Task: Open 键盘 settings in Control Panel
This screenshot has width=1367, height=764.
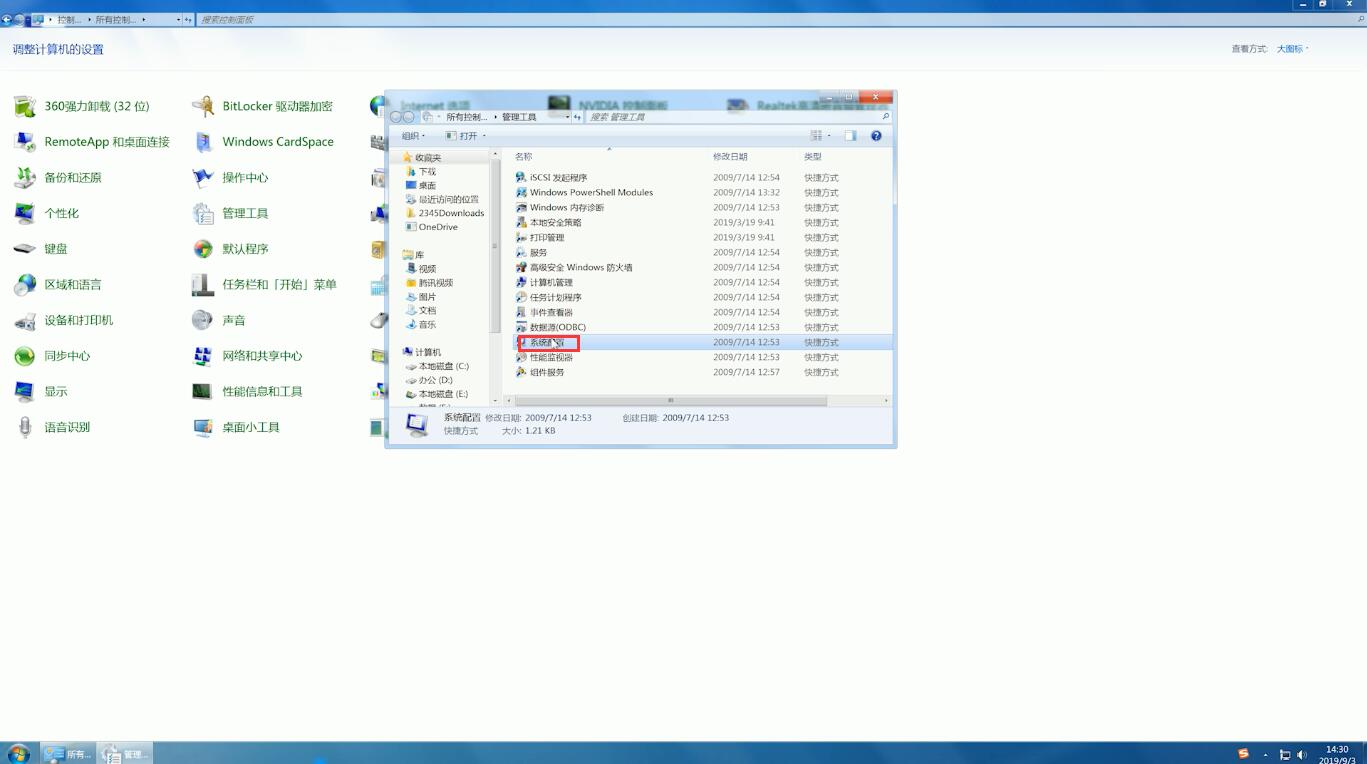Action: coord(41,249)
